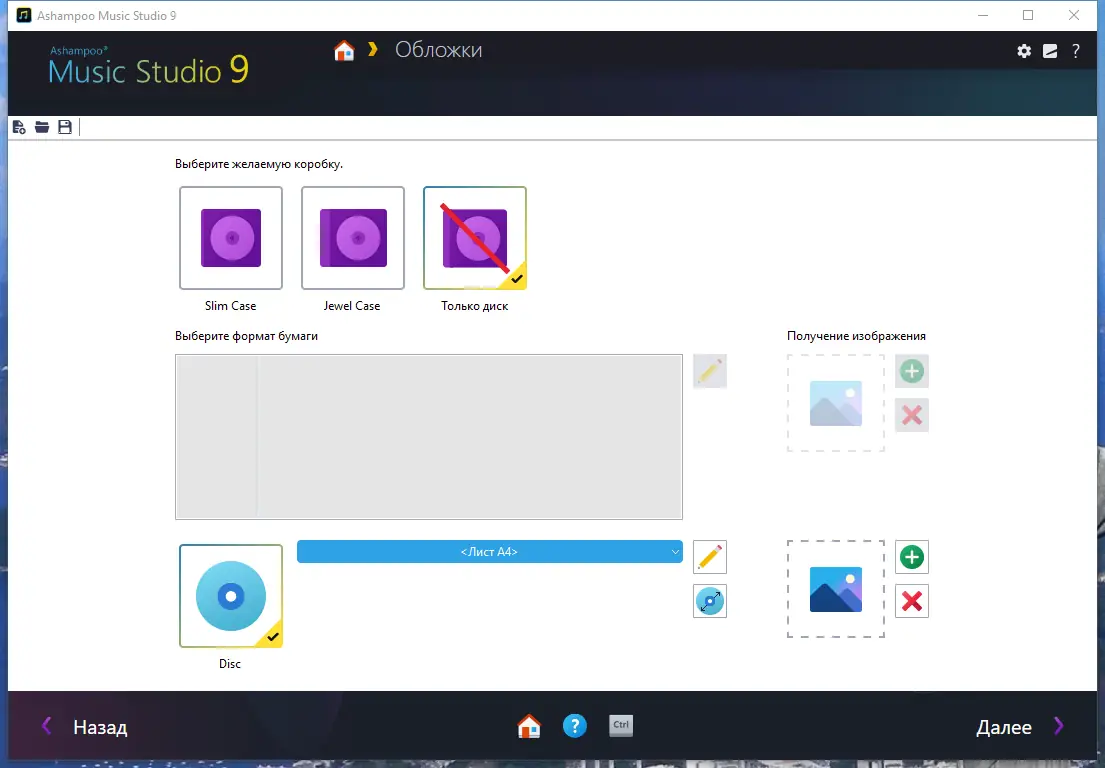Go home via header house icon
1105x768 pixels.
pos(344,51)
